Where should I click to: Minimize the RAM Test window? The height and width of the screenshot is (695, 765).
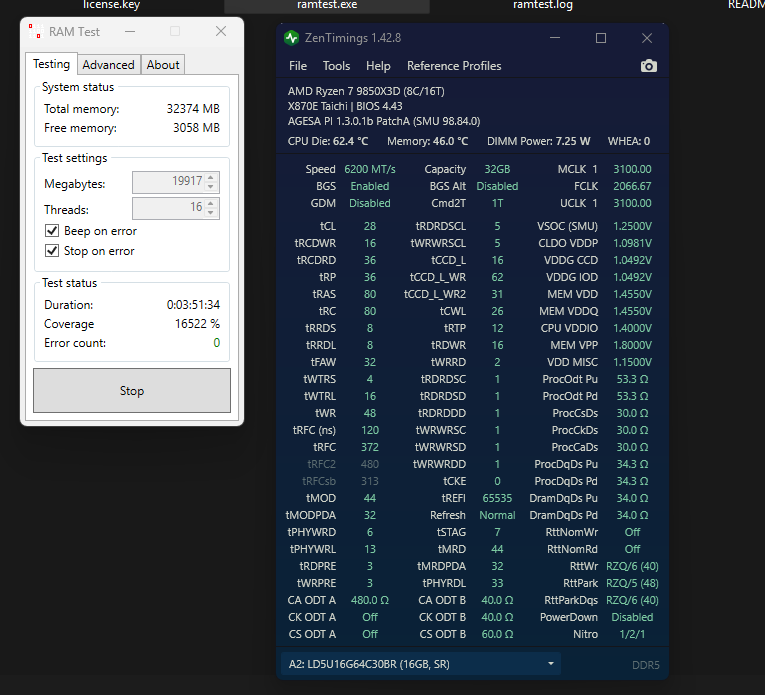click(x=130, y=31)
